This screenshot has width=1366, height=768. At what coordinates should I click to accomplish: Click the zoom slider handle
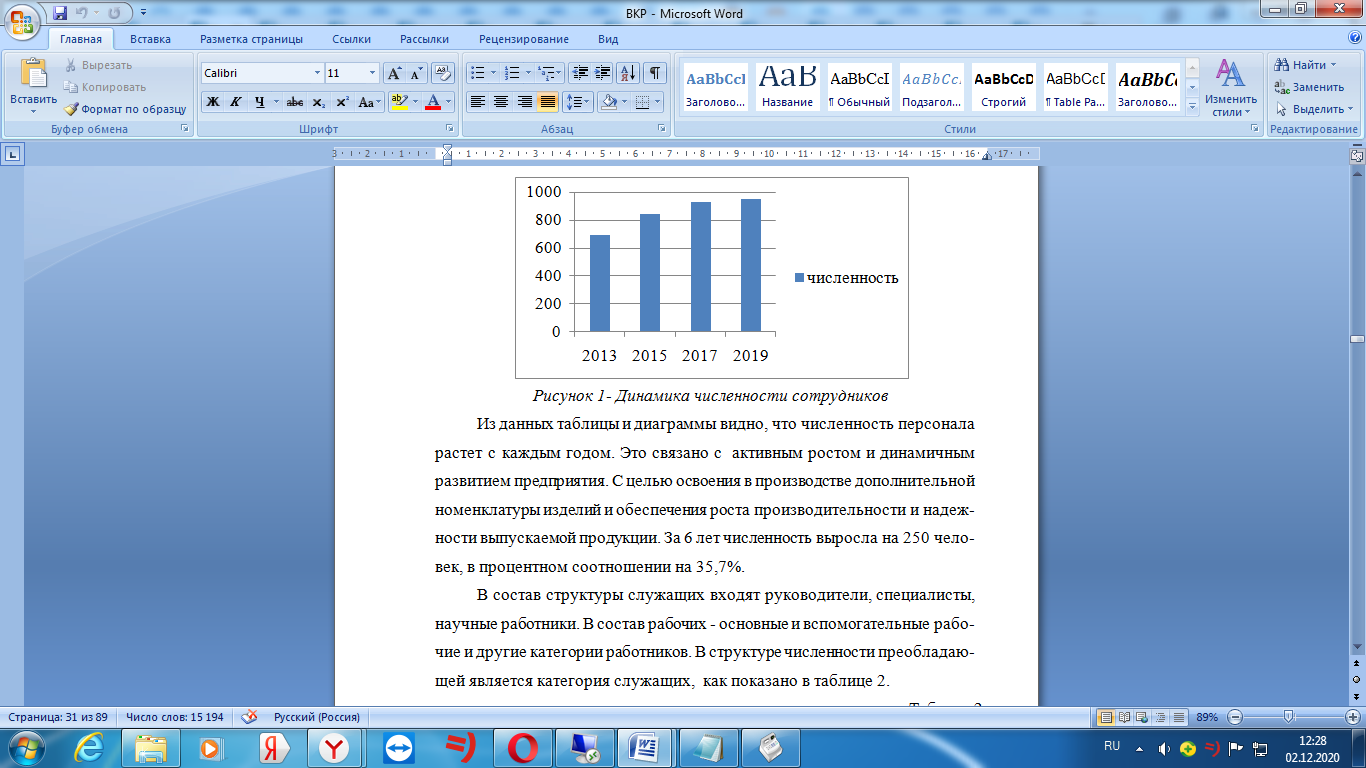click(x=1288, y=717)
